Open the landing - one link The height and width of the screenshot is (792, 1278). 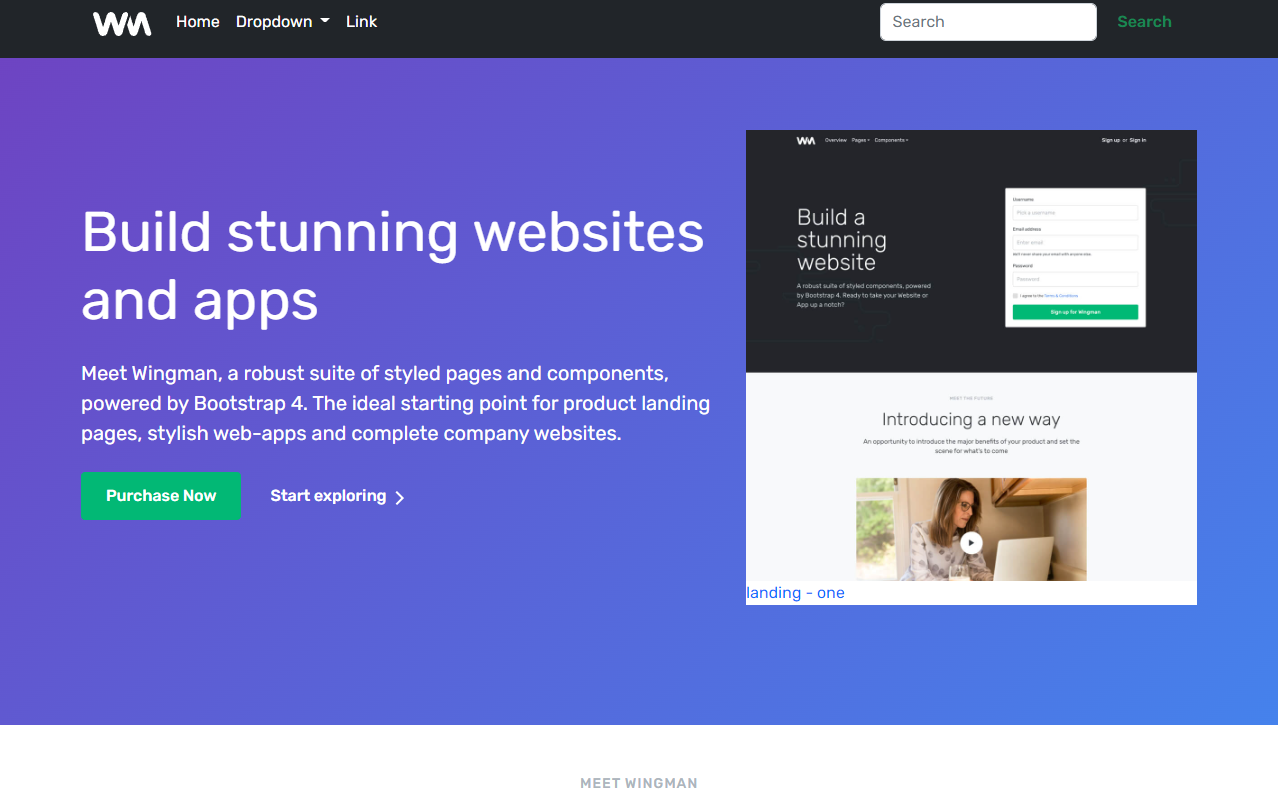click(794, 592)
